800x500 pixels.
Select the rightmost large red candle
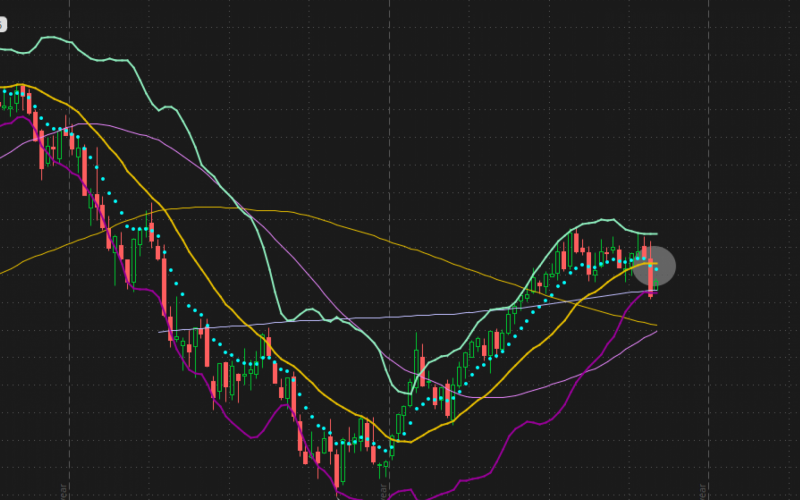click(651, 278)
